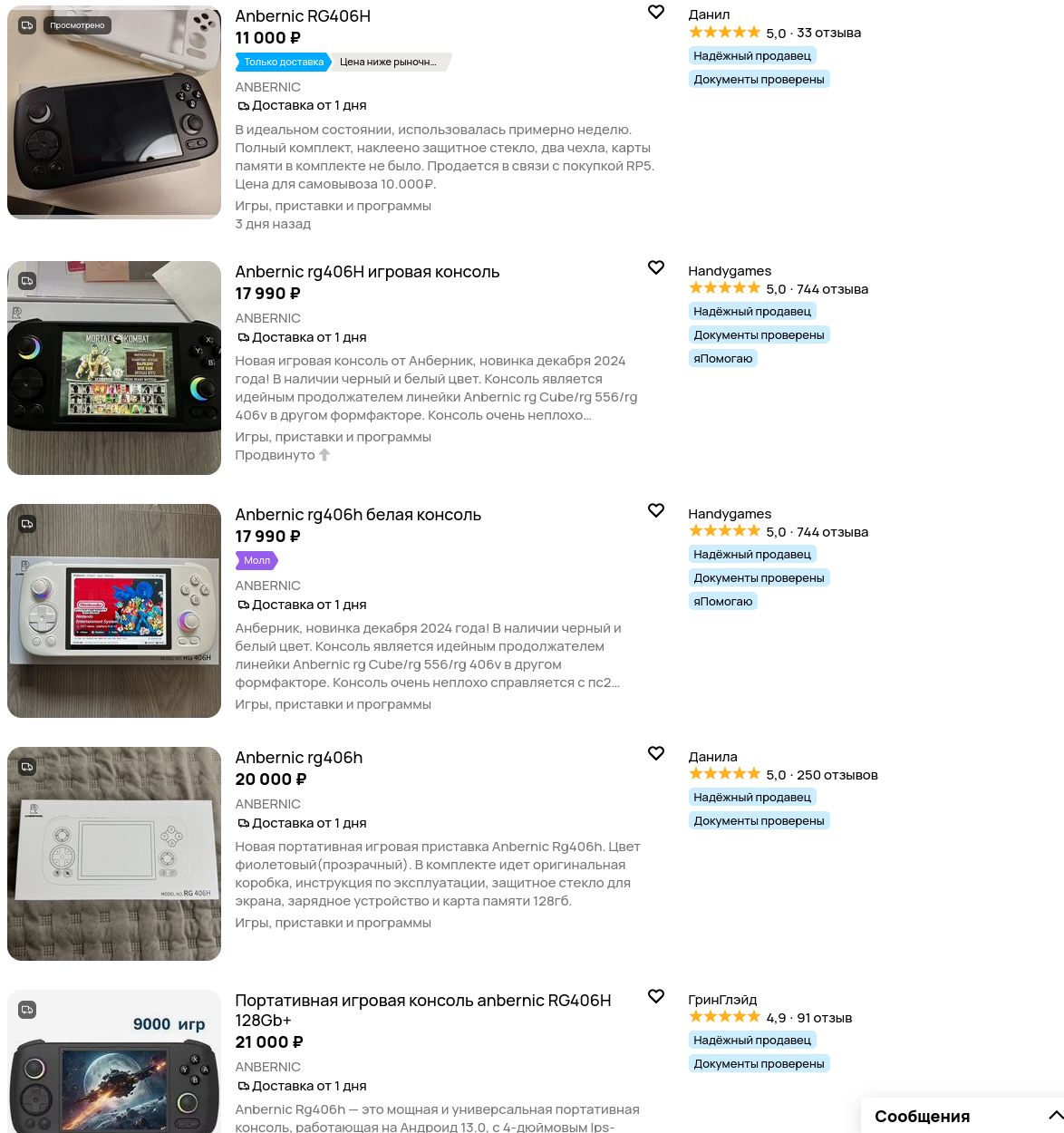Image resolution: width=1064 pixels, height=1133 pixels.
Task: Click the Только доставка badge
Action: (x=283, y=62)
